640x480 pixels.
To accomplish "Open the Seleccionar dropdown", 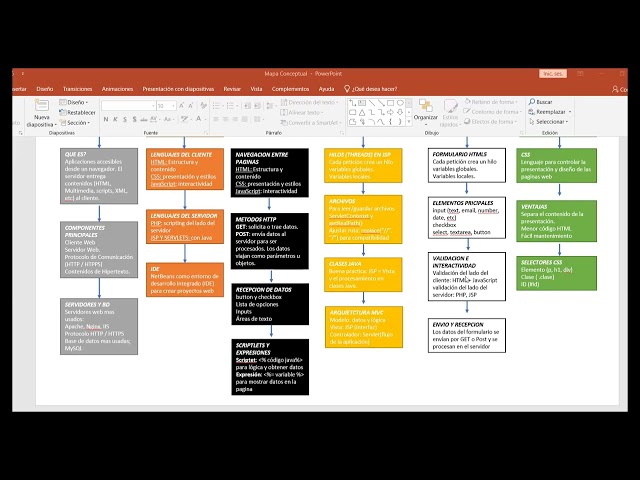I will coord(549,122).
